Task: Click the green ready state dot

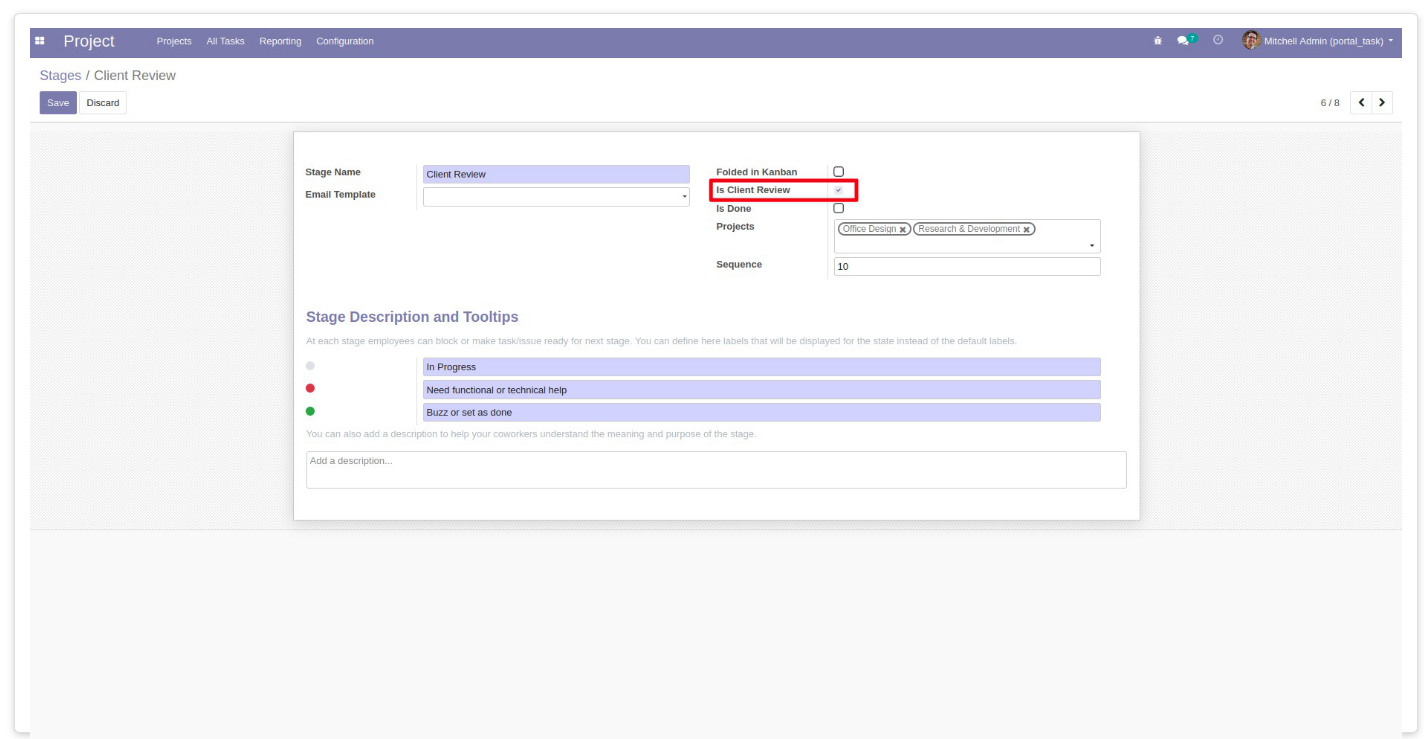Action: coord(310,411)
